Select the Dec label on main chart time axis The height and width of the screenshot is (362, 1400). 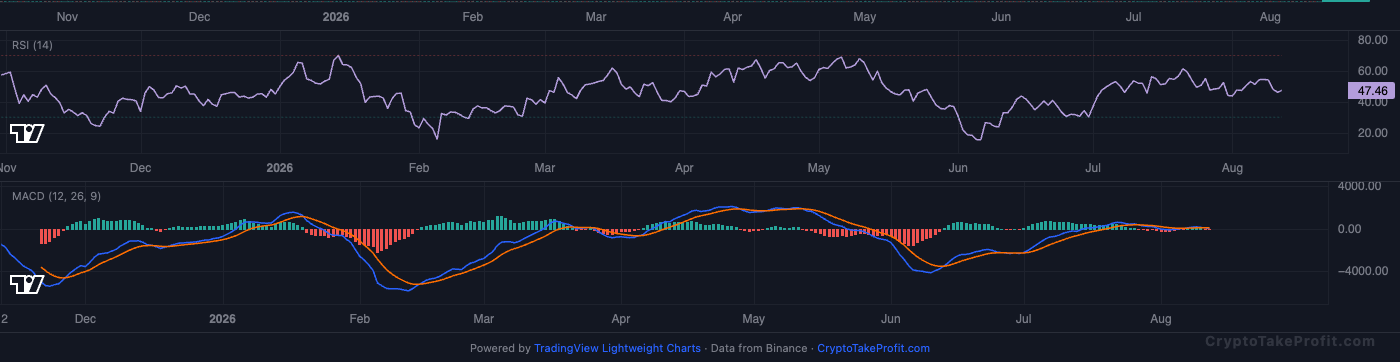click(199, 17)
